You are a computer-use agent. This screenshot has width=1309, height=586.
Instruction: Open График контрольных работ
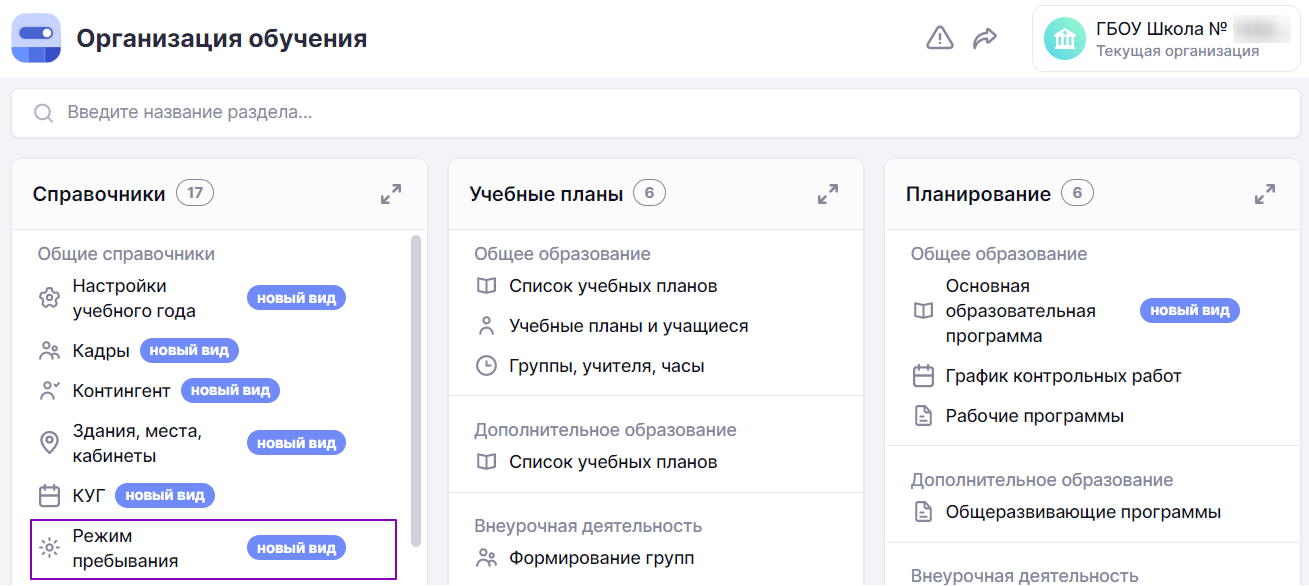1064,377
